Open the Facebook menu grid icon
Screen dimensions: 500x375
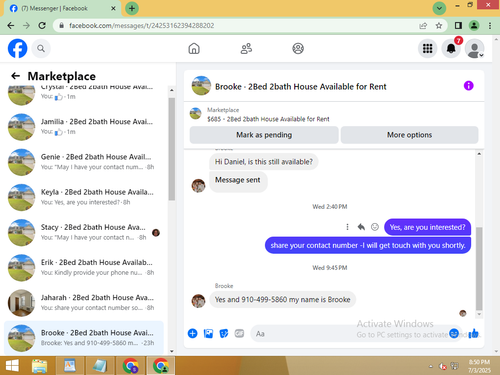tap(427, 49)
